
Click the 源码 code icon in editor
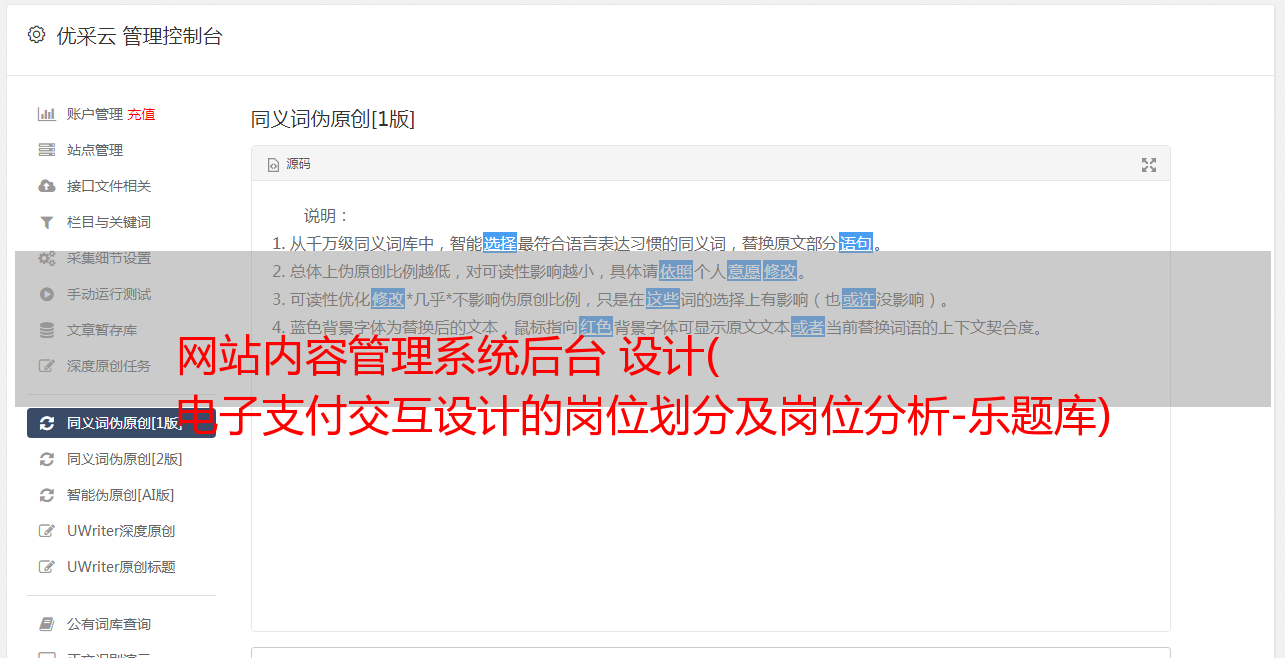tap(273, 165)
